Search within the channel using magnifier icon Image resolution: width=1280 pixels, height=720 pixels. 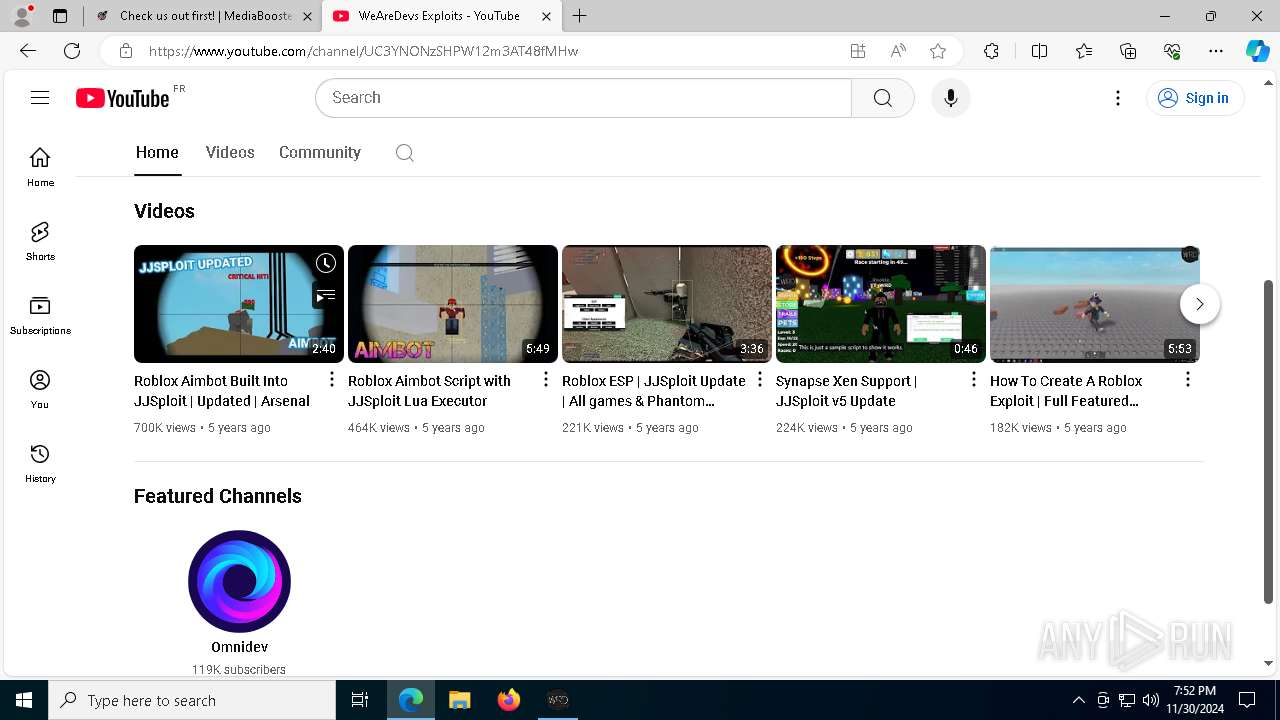(x=404, y=153)
